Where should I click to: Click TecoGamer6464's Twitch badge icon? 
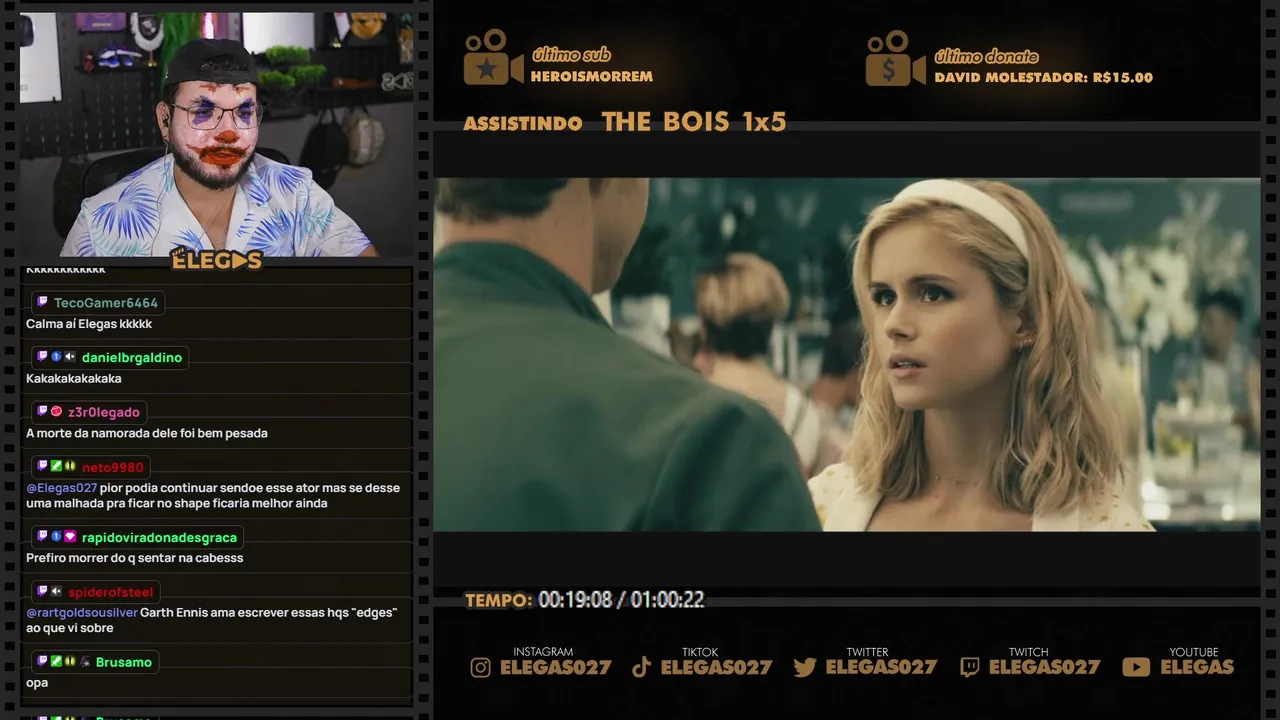[x=42, y=302]
